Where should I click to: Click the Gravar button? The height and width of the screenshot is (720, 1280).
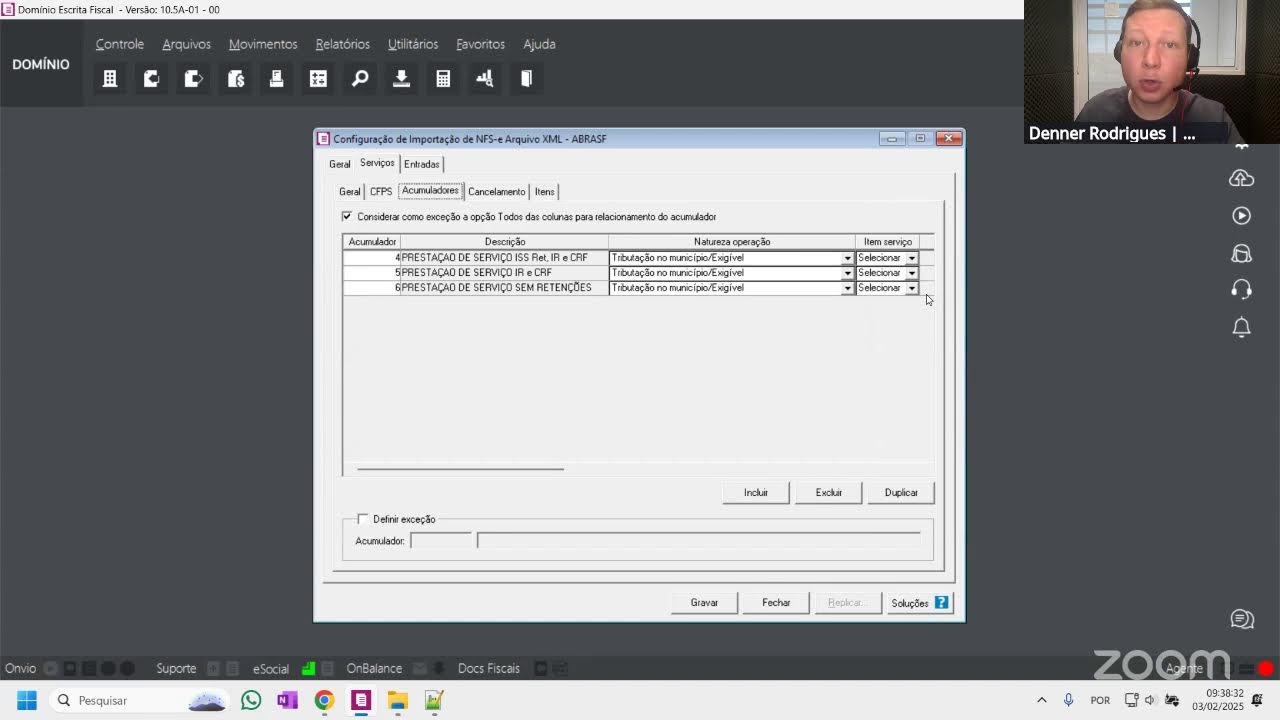pos(704,602)
